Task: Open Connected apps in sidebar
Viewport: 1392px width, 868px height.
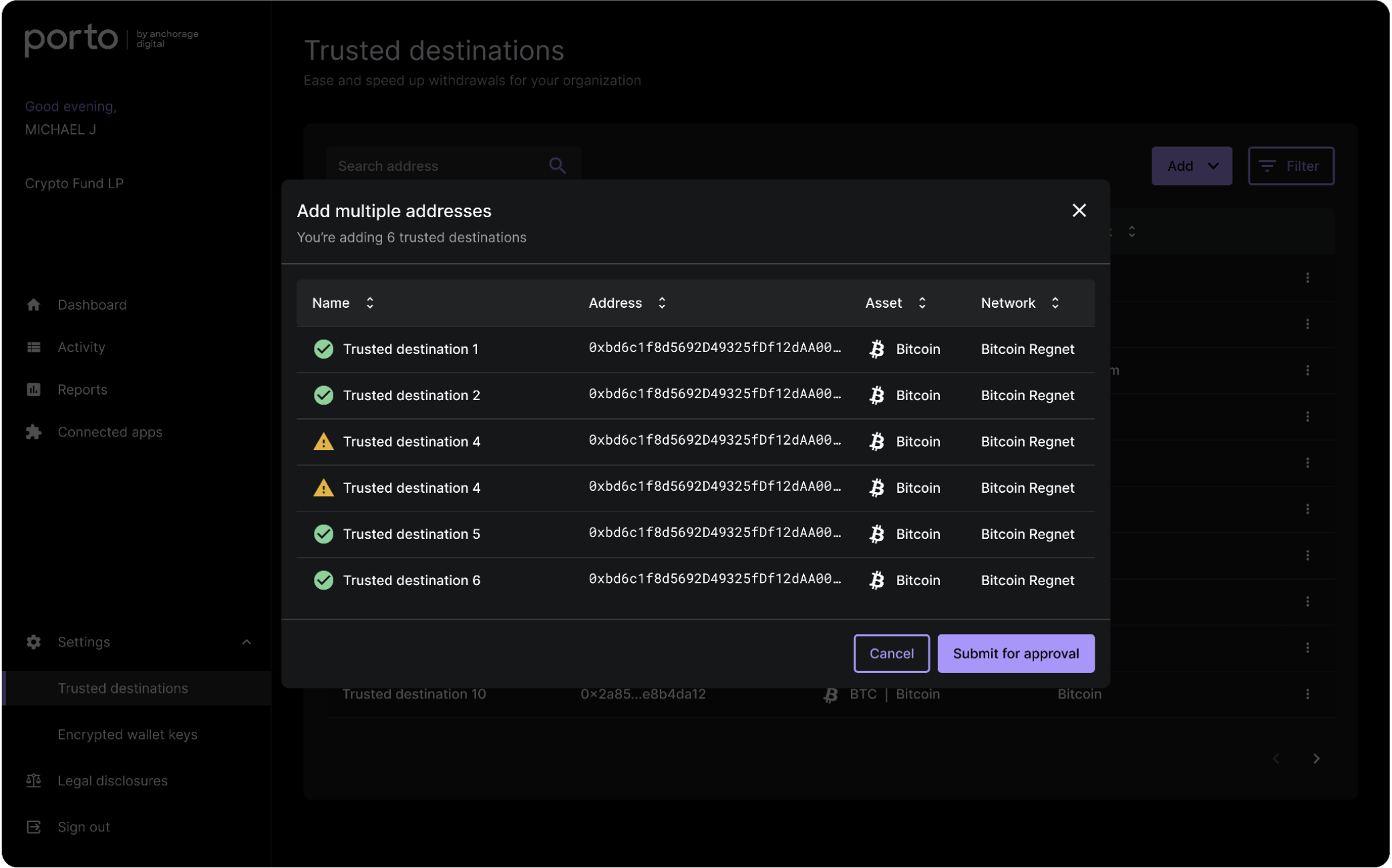Action: point(110,432)
